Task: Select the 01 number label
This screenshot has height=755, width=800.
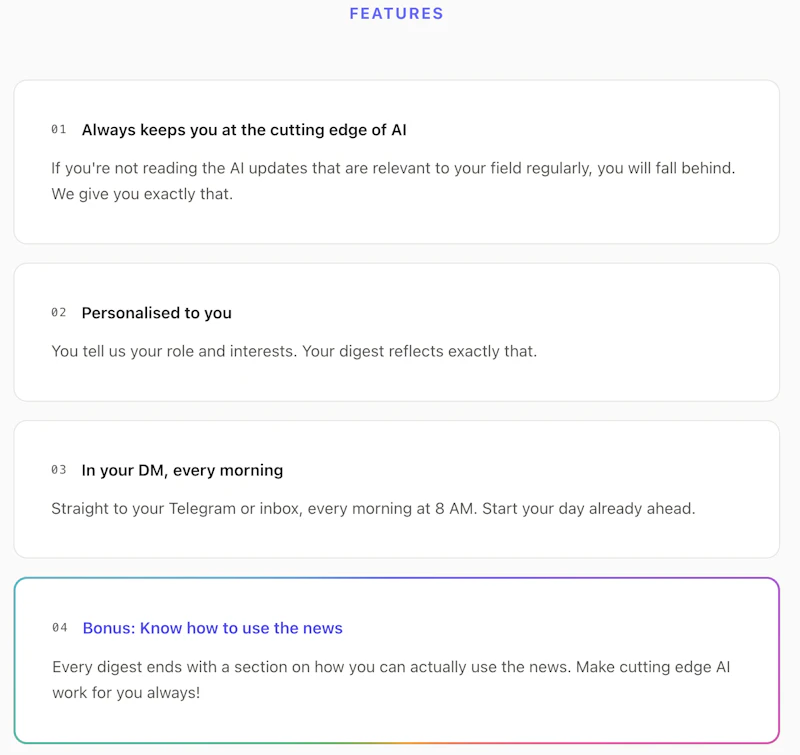Action: [59, 130]
